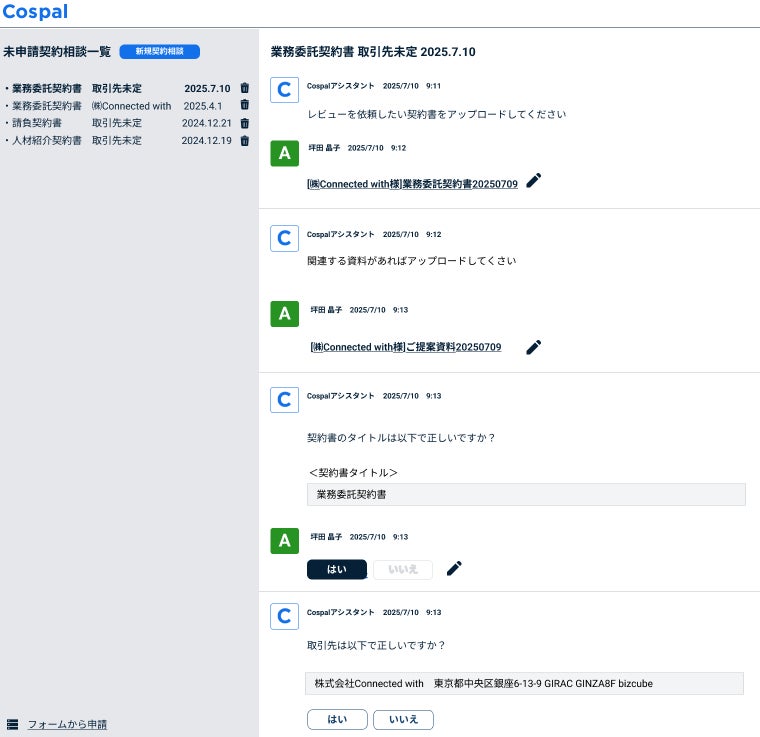The image size is (760, 737).
Task: Click the 未申請契約相談一覧 heading
Action: pyautogui.click(x=57, y=51)
